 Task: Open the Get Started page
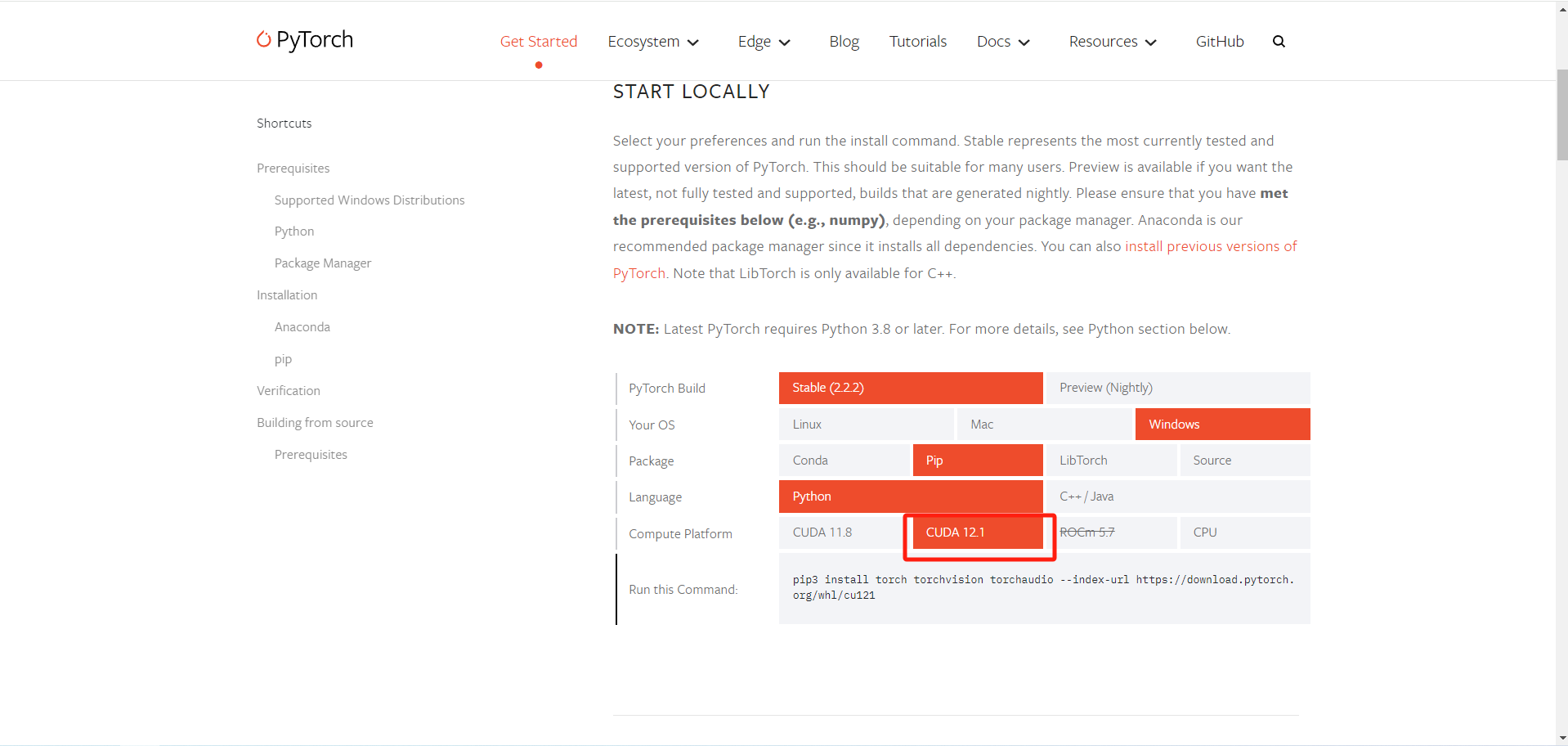click(539, 42)
